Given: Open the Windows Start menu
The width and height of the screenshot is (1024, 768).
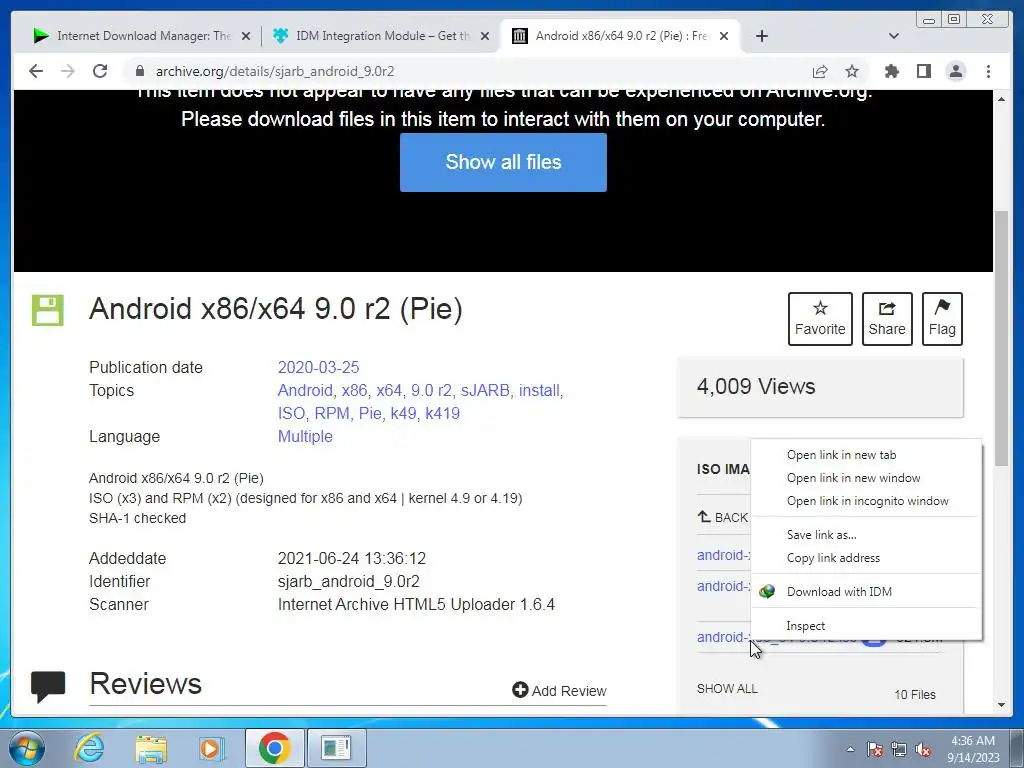Looking at the screenshot, I should pyautogui.click(x=26, y=748).
